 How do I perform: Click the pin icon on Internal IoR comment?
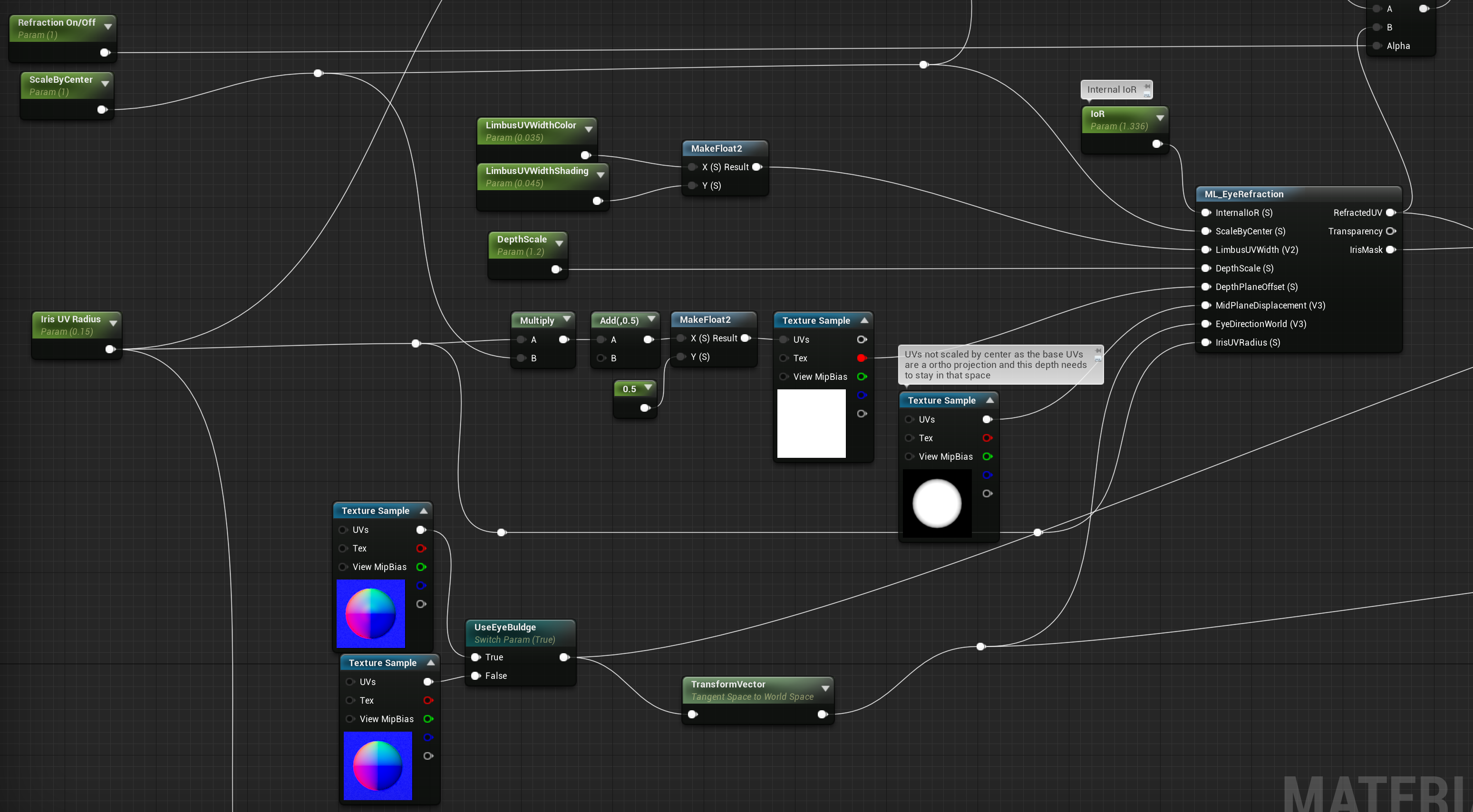tap(1146, 87)
